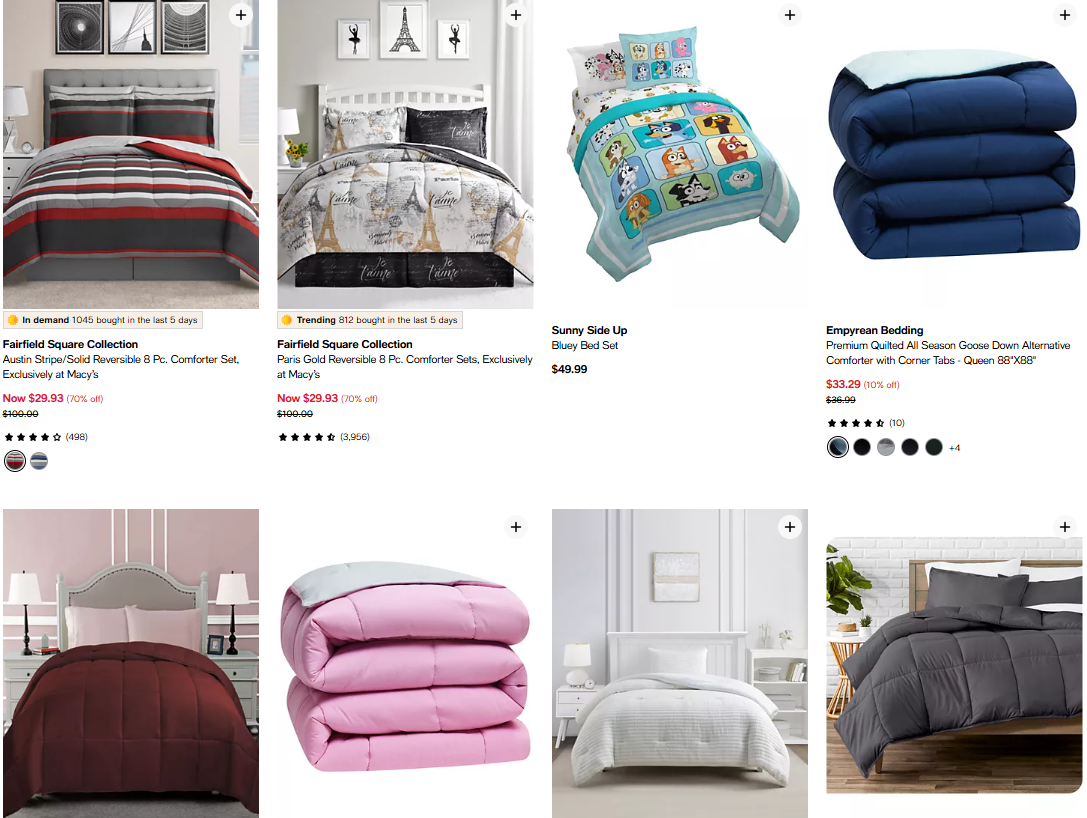The height and width of the screenshot is (818, 1087).
Task: Show four more Empyrean color options
Action: pos(955,448)
